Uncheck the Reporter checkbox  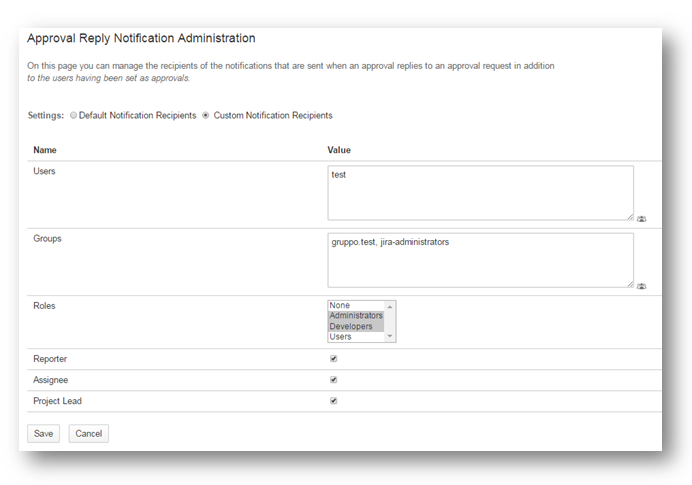pyautogui.click(x=333, y=358)
